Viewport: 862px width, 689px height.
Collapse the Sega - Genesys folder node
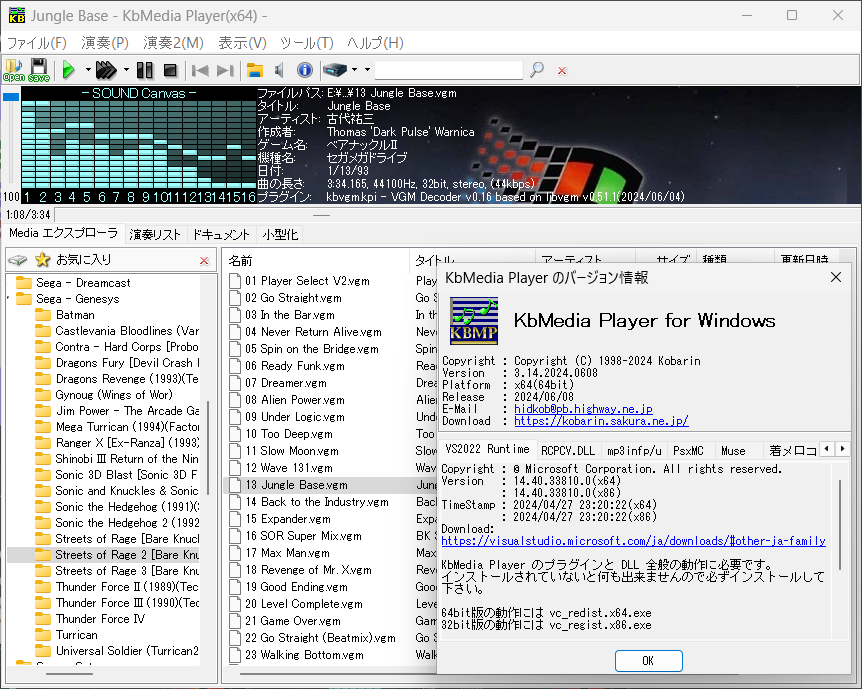[x=8, y=299]
